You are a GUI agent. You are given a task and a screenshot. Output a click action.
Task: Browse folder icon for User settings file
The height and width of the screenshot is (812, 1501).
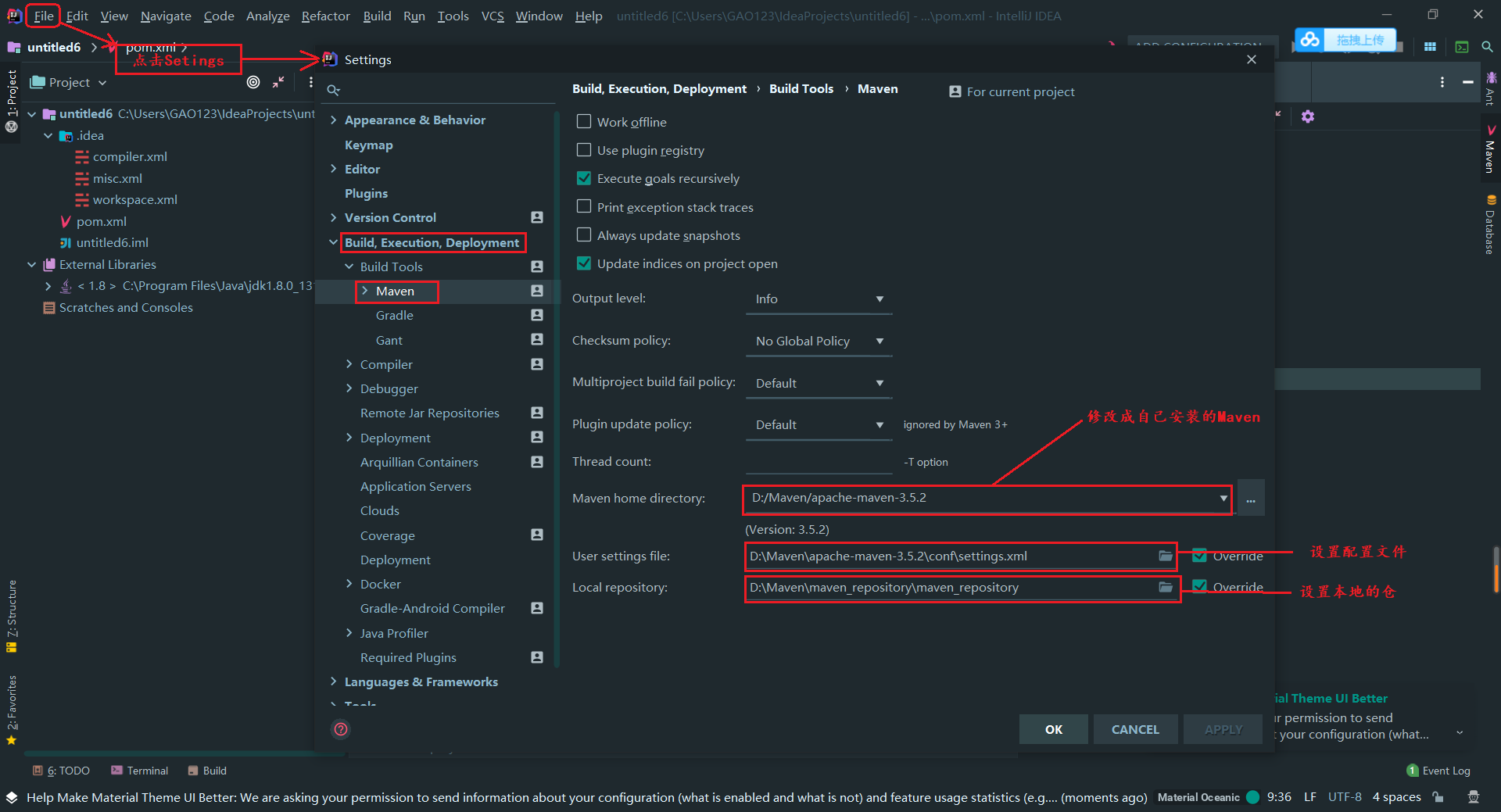(x=1166, y=556)
